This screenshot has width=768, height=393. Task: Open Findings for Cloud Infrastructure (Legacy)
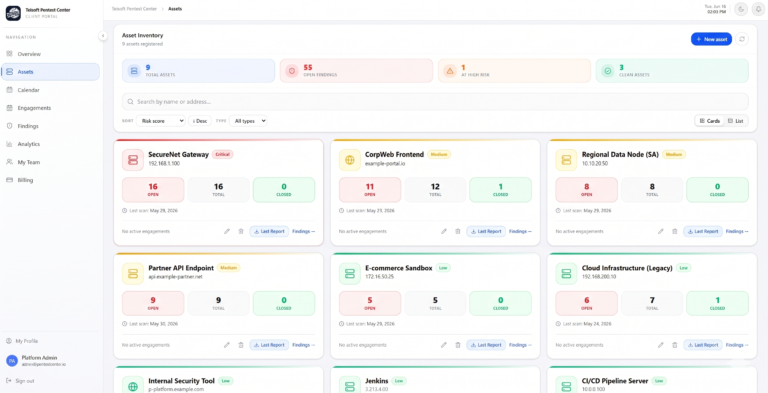click(x=737, y=345)
